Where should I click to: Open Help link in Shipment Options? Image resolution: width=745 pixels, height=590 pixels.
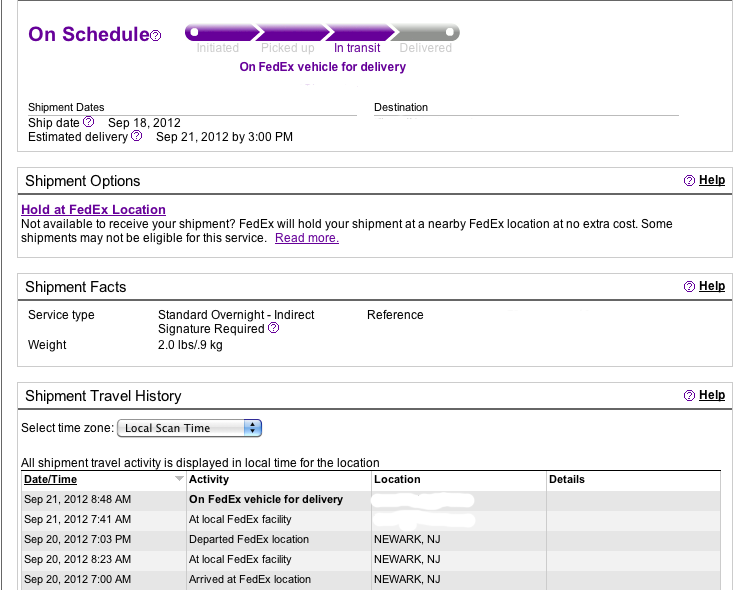point(712,180)
